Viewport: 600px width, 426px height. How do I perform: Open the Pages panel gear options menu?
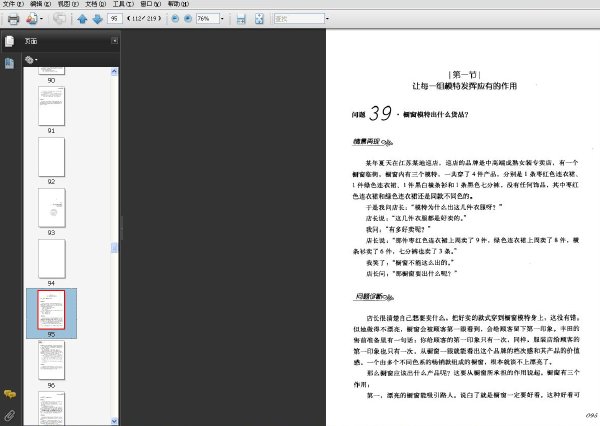click(31, 60)
